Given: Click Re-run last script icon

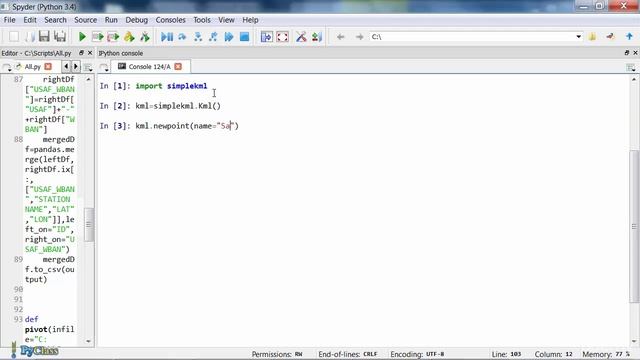Looking at the screenshot, I should (x=144, y=37).
